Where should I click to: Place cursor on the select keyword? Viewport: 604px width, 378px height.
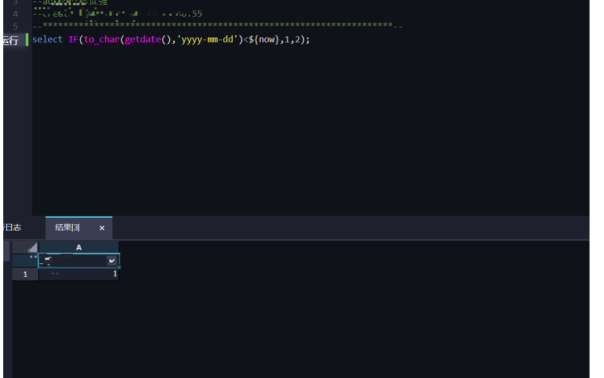tap(47, 39)
